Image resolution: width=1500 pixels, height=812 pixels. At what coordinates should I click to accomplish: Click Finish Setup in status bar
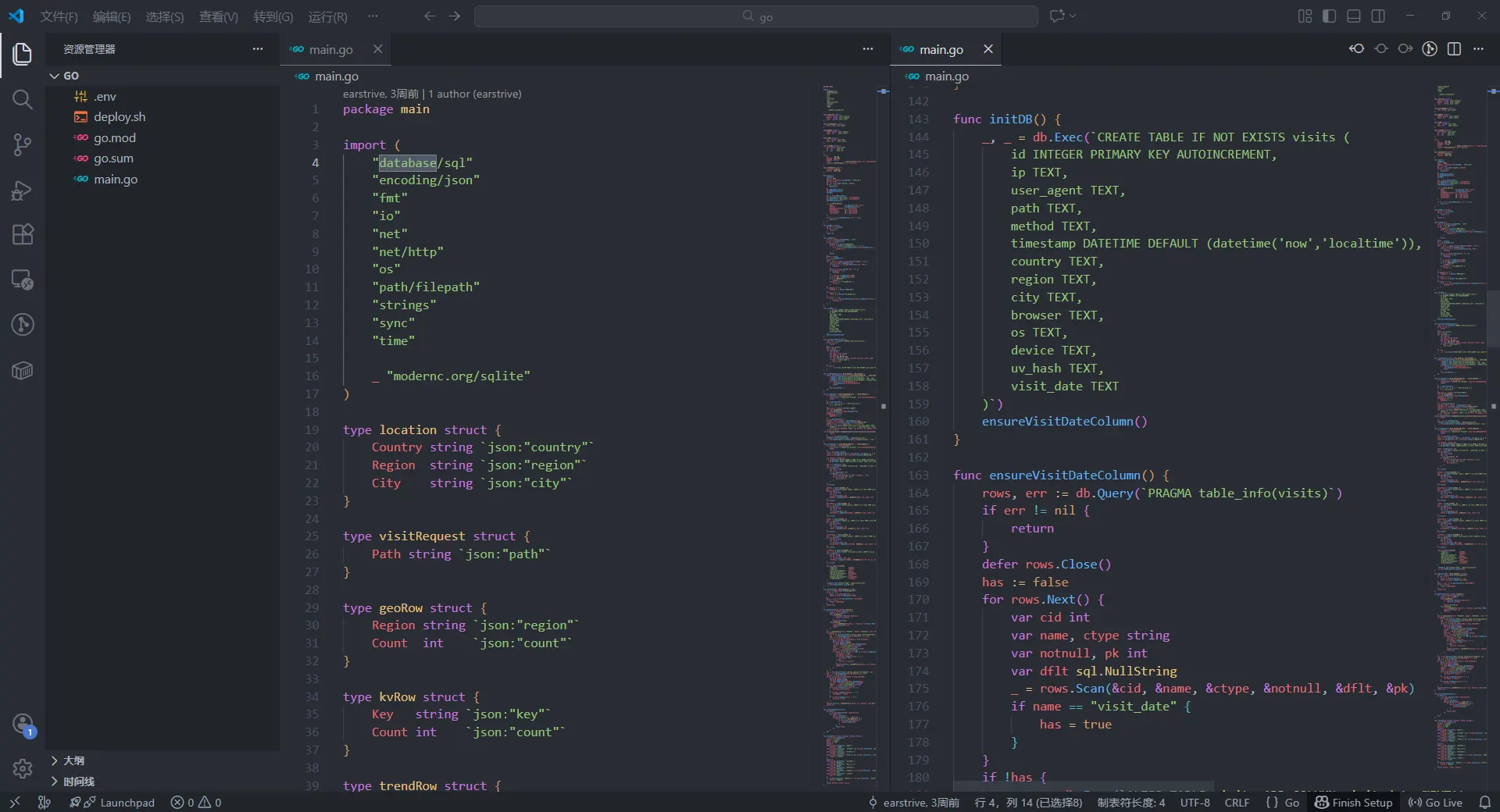[x=1354, y=803]
